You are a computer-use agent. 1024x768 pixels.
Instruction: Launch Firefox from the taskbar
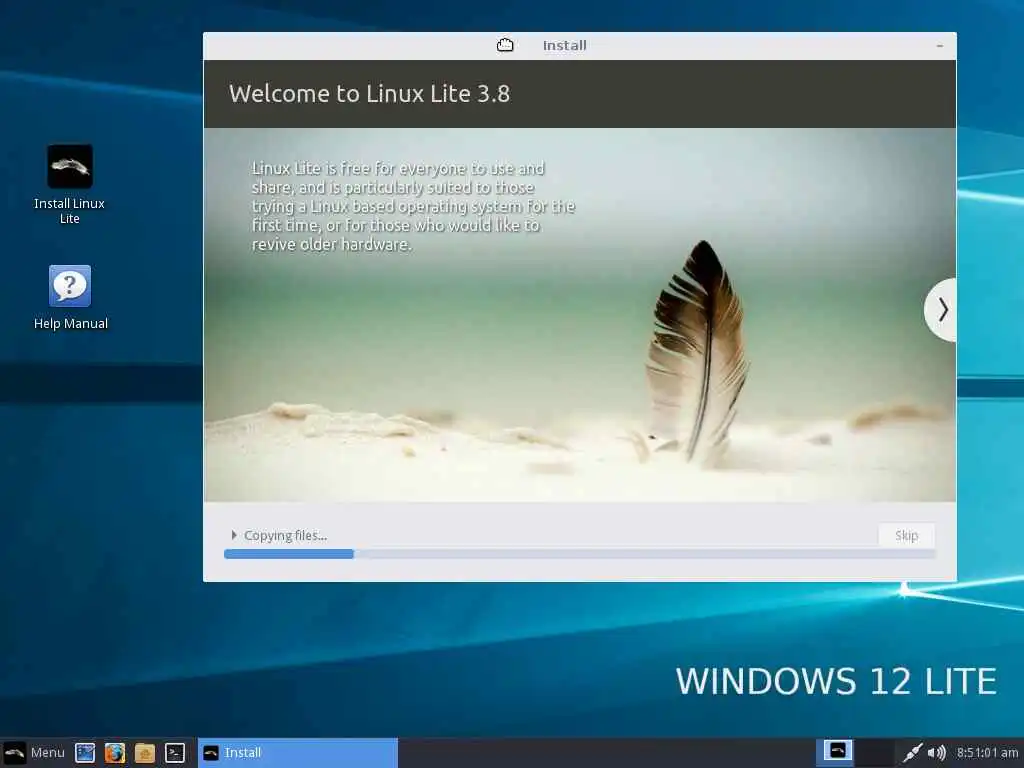[114, 752]
